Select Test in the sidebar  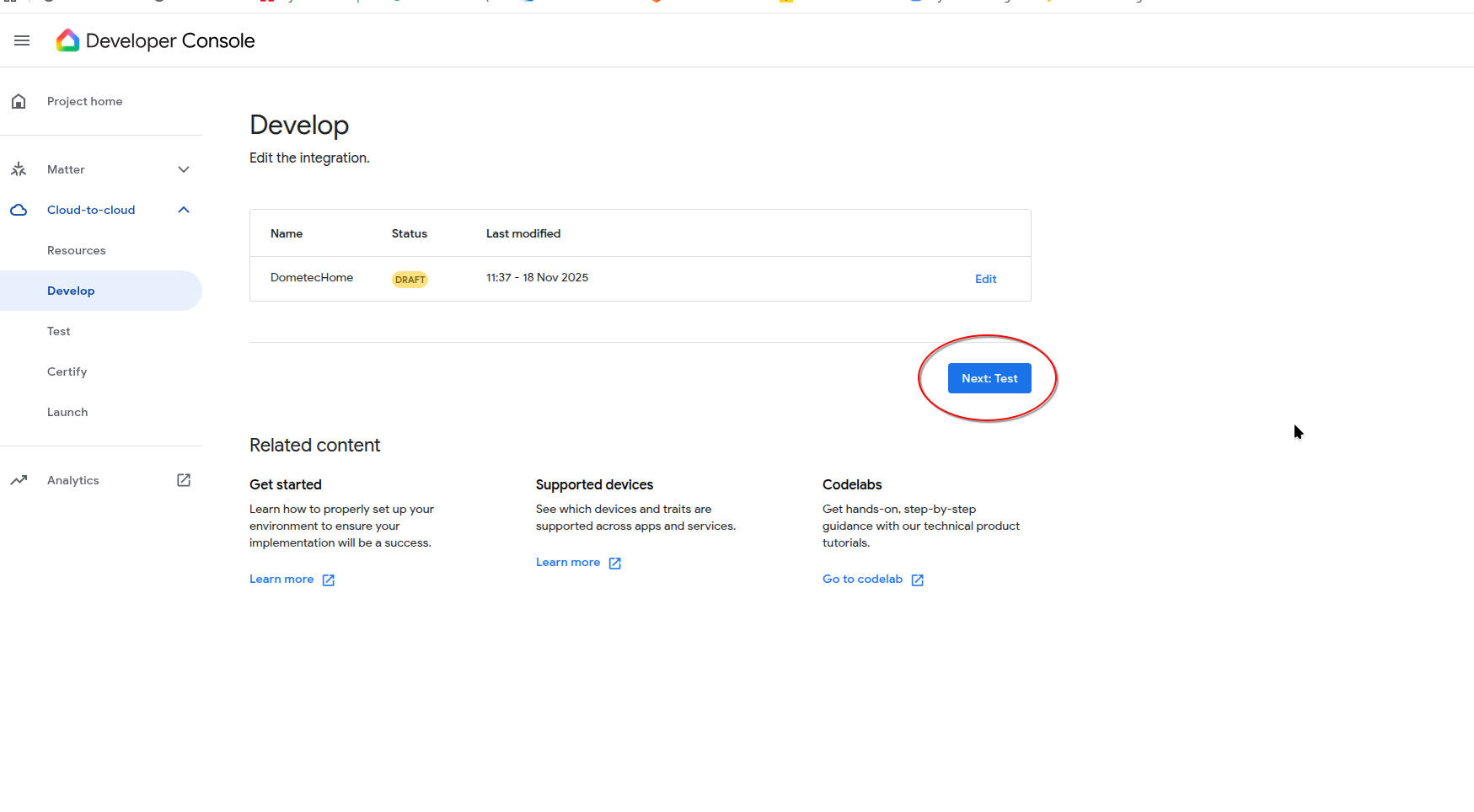pyautogui.click(x=59, y=331)
